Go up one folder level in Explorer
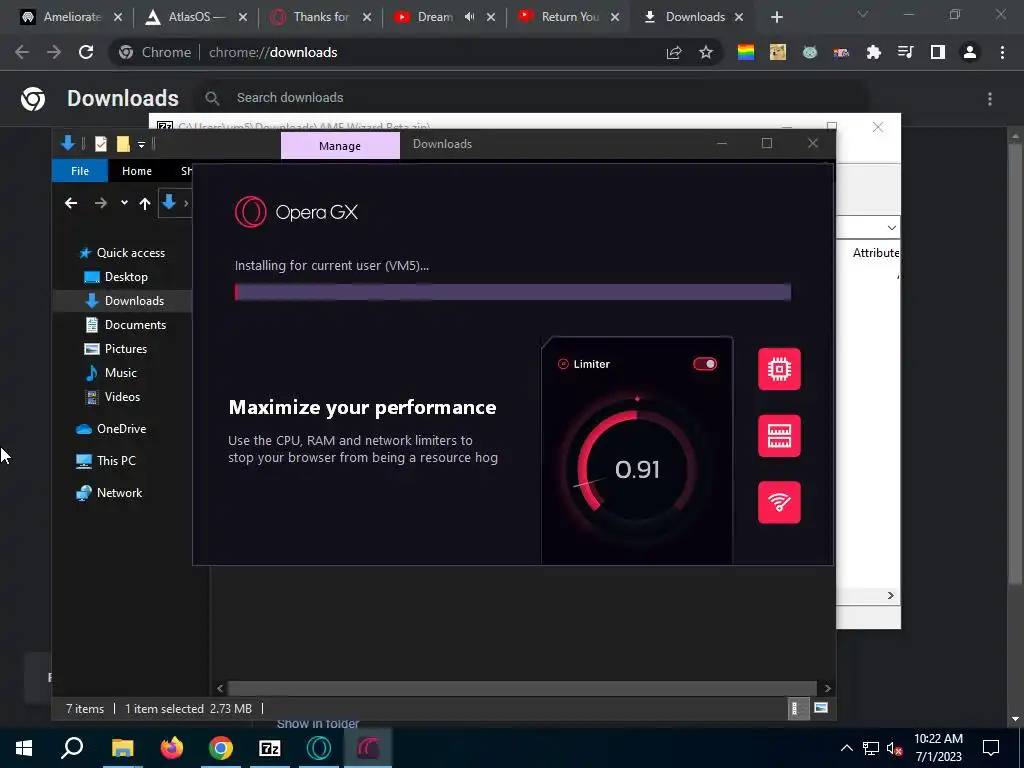Viewport: 1024px width, 768px height. point(144,204)
